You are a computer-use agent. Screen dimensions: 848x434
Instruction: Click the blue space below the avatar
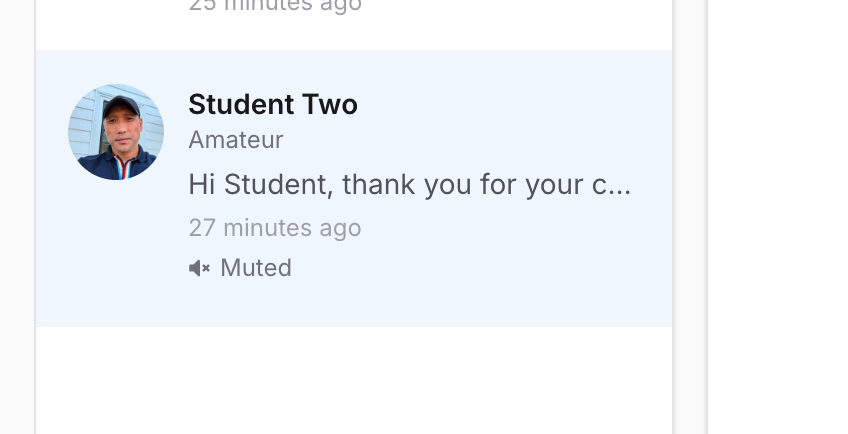coord(116,250)
